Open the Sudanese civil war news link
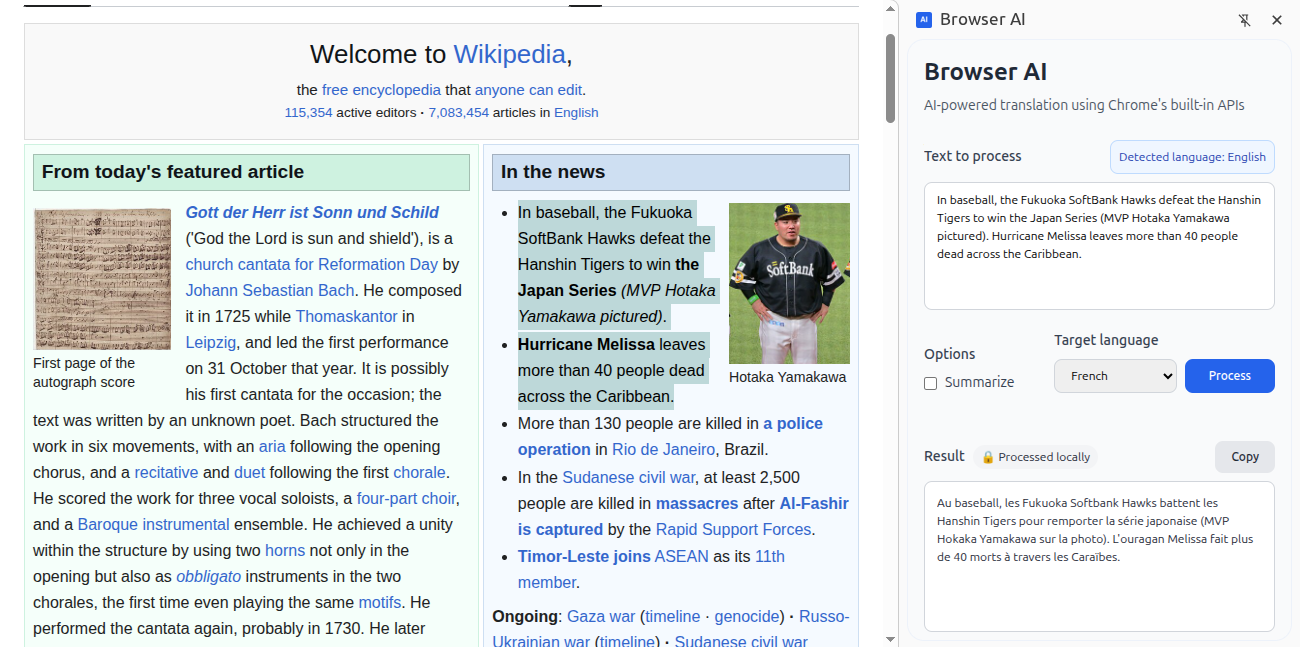 tap(628, 477)
